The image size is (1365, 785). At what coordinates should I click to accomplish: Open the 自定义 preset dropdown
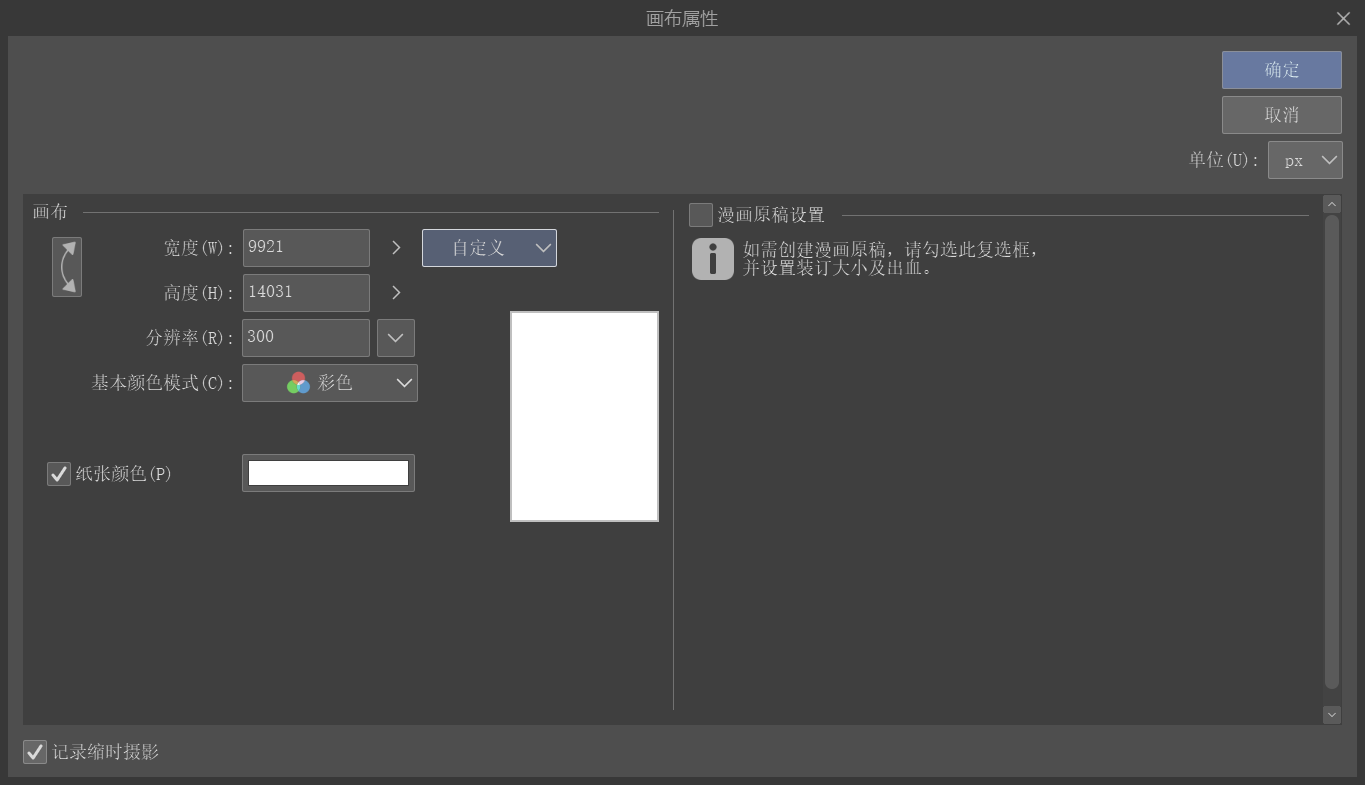pos(489,248)
